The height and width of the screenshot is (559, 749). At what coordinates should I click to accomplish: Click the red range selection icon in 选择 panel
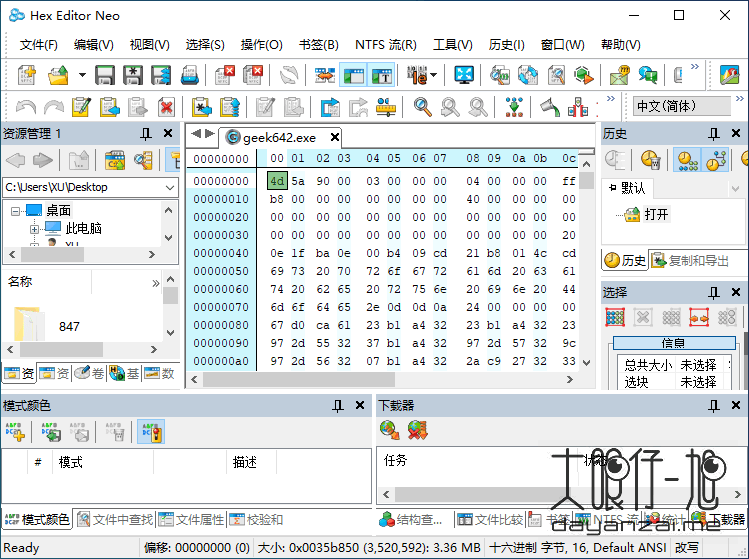(x=699, y=317)
